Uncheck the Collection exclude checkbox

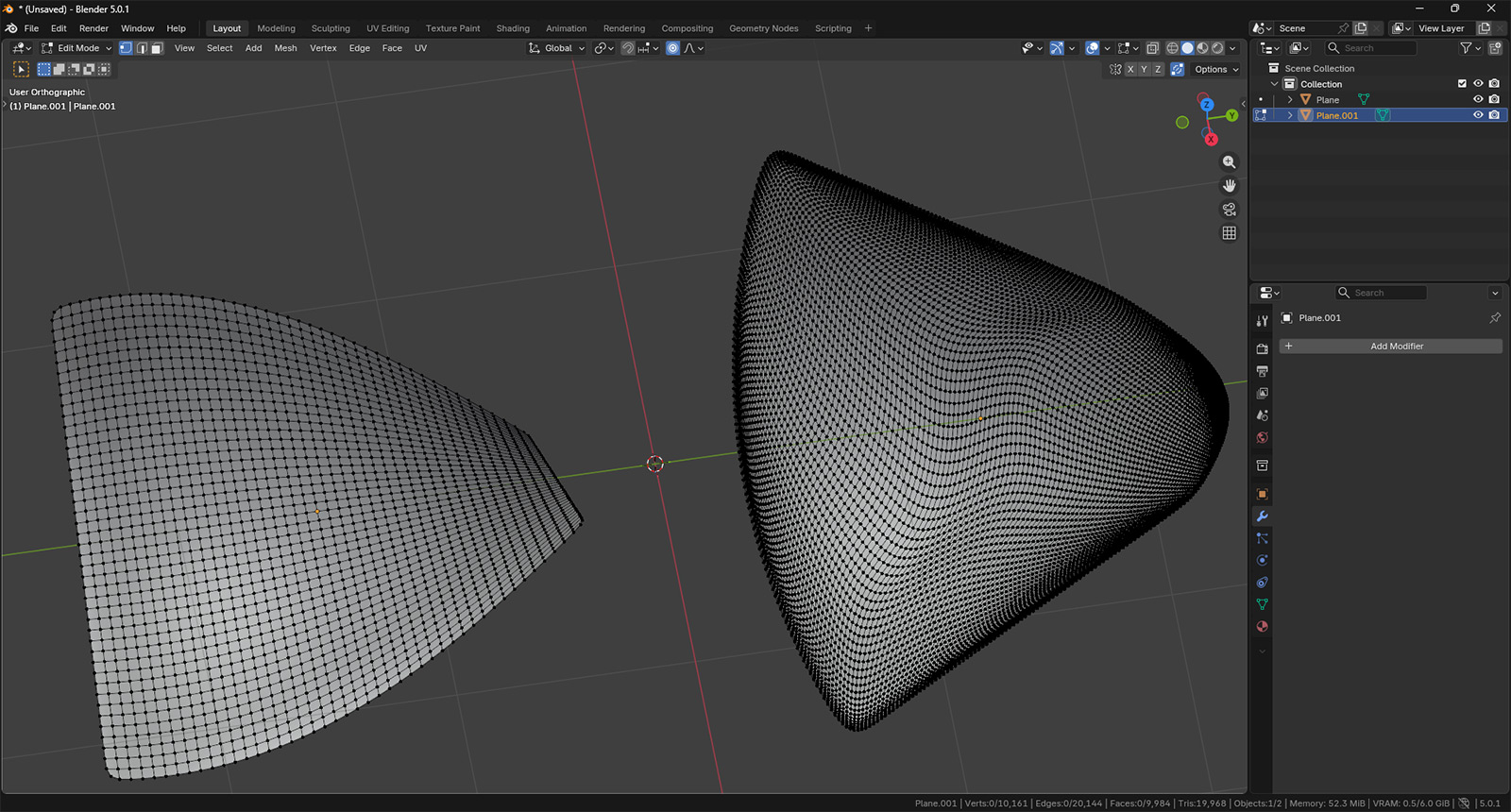pos(1462,84)
